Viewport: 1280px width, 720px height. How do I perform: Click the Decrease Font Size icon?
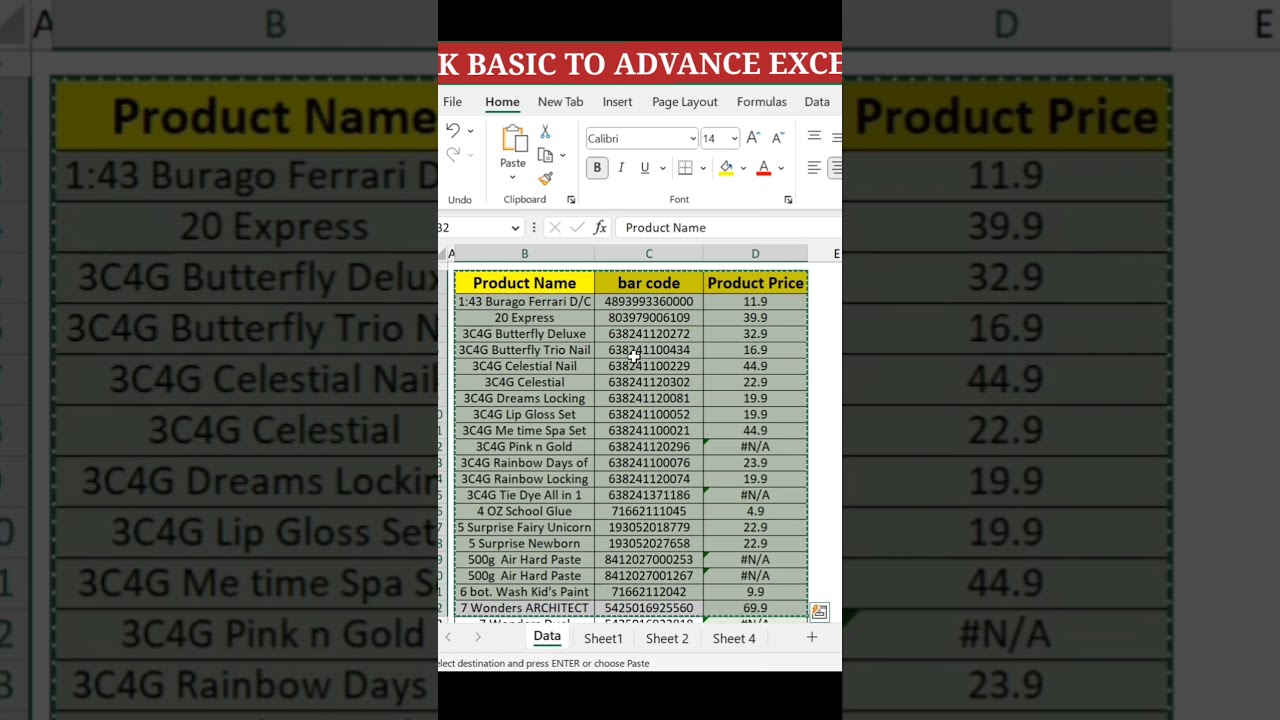[x=777, y=138]
